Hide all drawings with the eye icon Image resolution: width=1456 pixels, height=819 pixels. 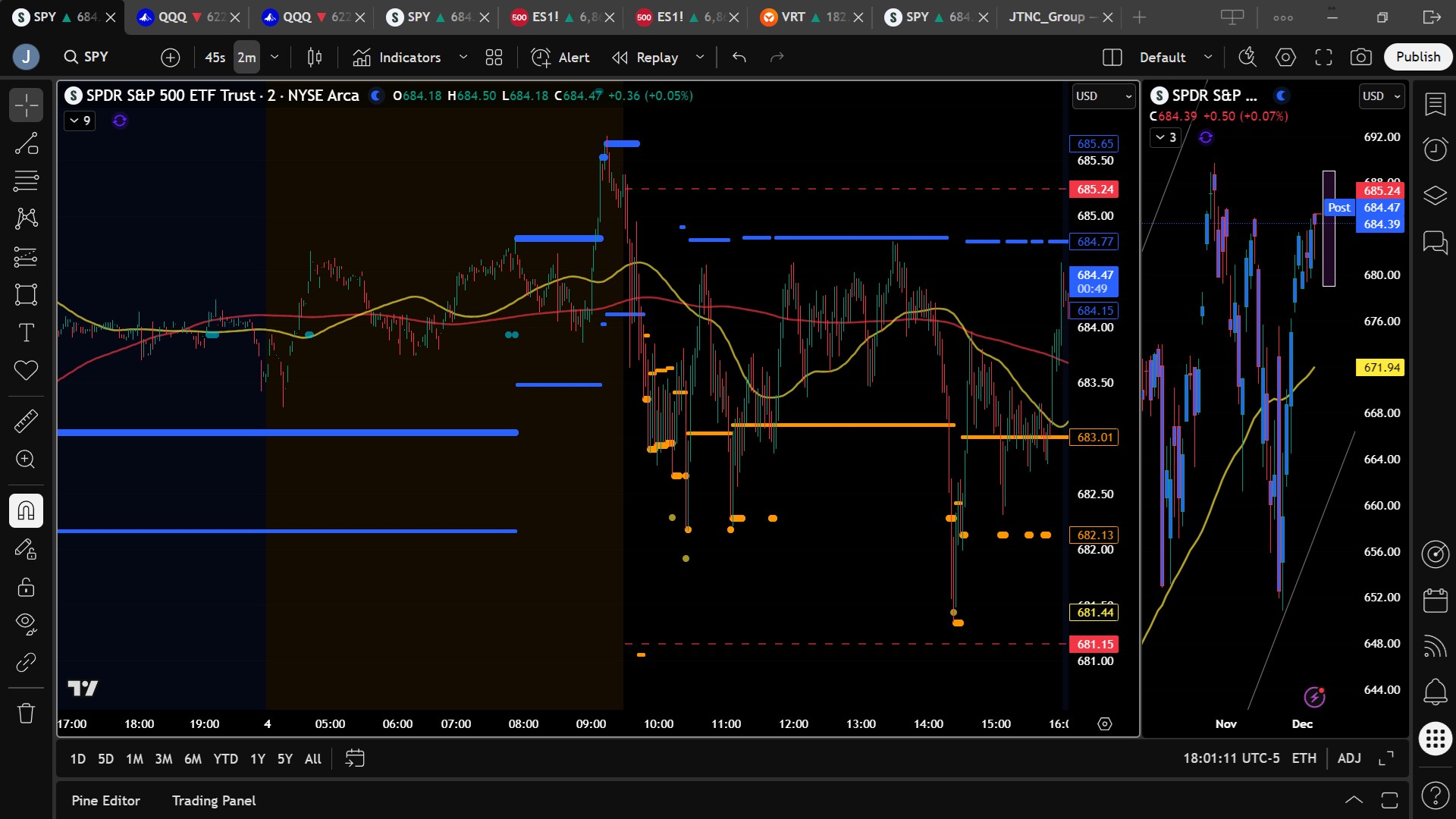[x=26, y=623]
